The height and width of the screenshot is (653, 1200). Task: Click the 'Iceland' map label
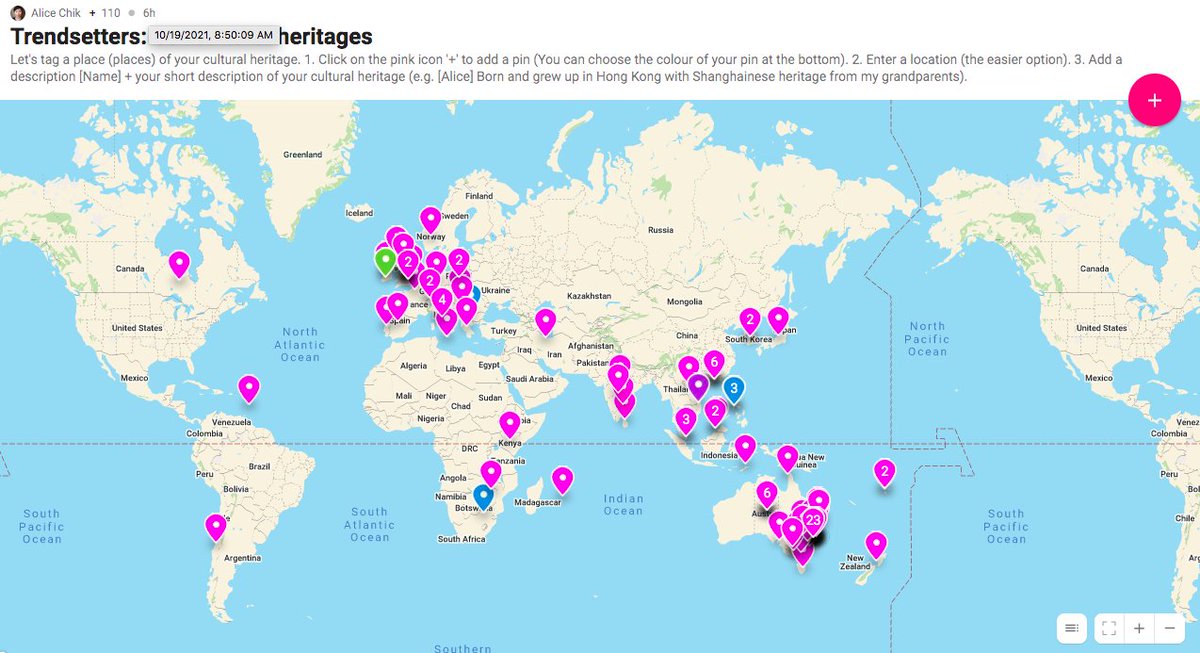pyautogui.click(x=359, y=213)
